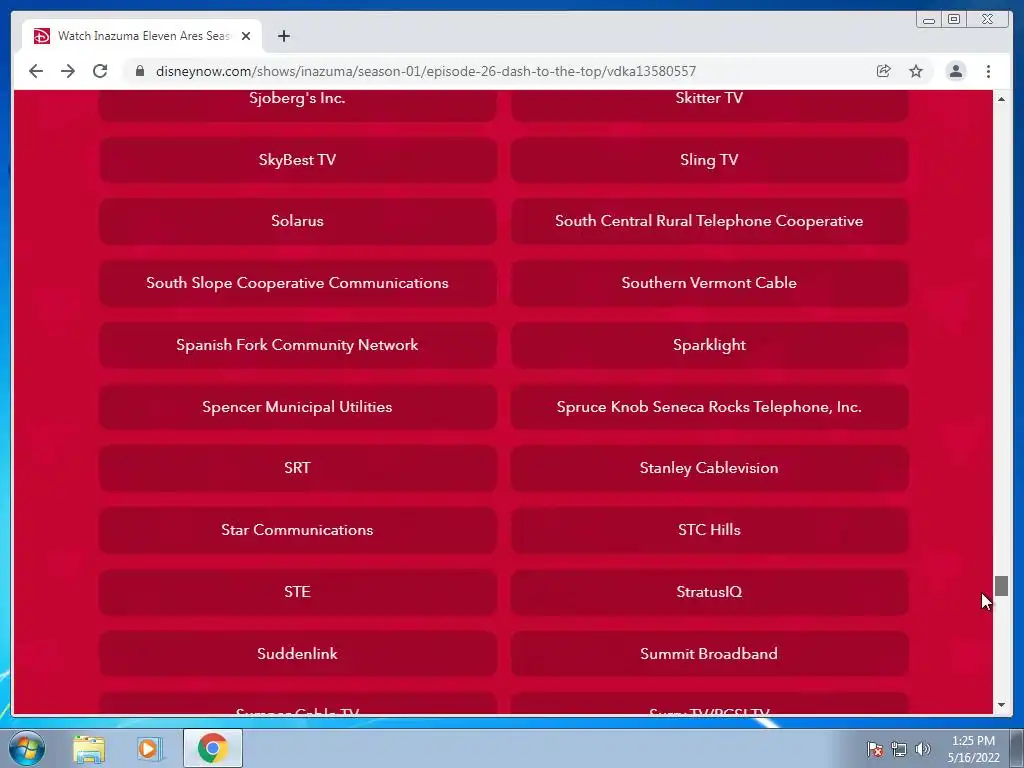1024x768 pixels.
Task: Choose Summit Broadband provider
Action: pyautogui.click(x=709, y=654)
